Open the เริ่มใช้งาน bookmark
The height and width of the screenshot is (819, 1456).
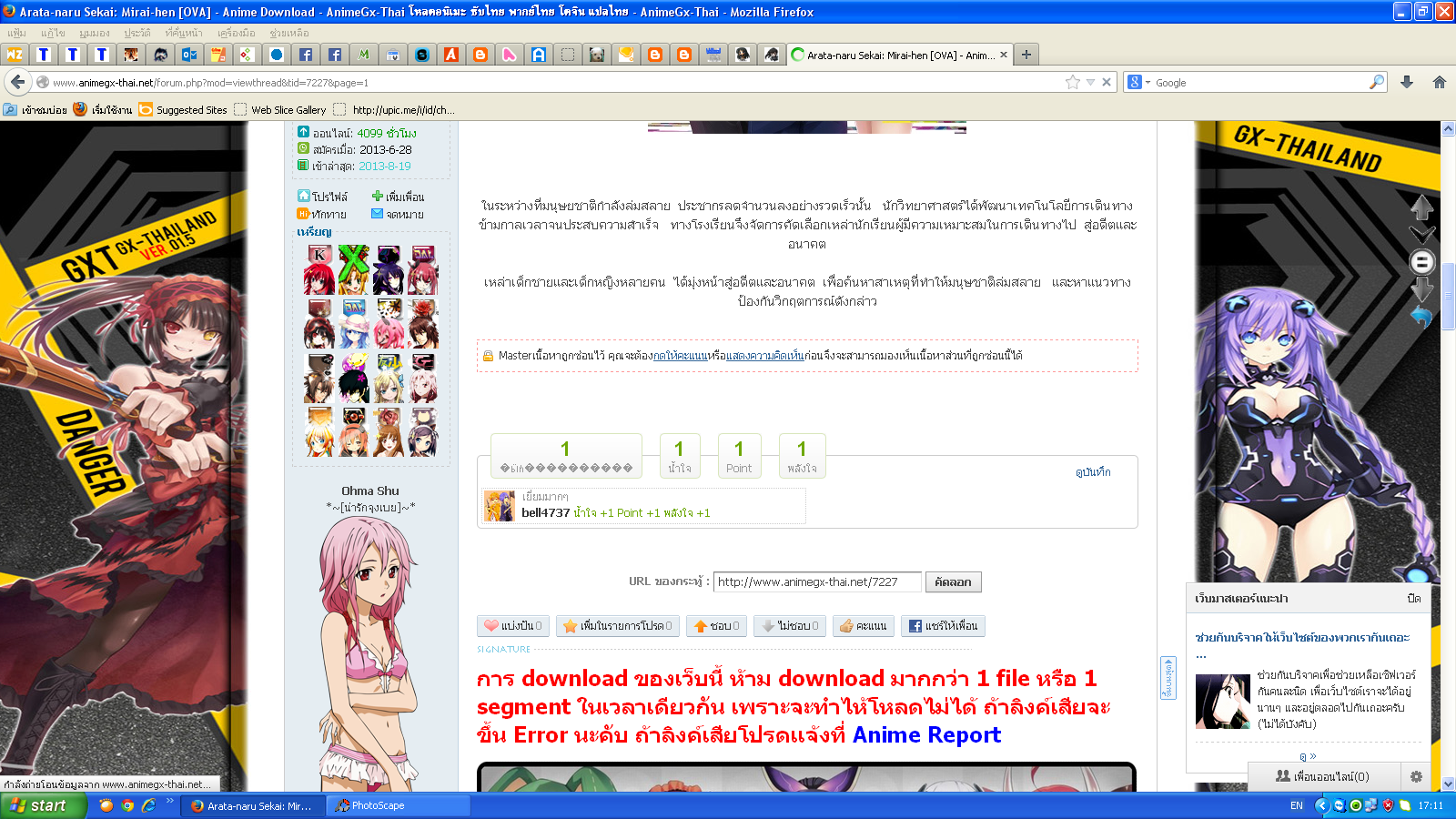(103, 109)
